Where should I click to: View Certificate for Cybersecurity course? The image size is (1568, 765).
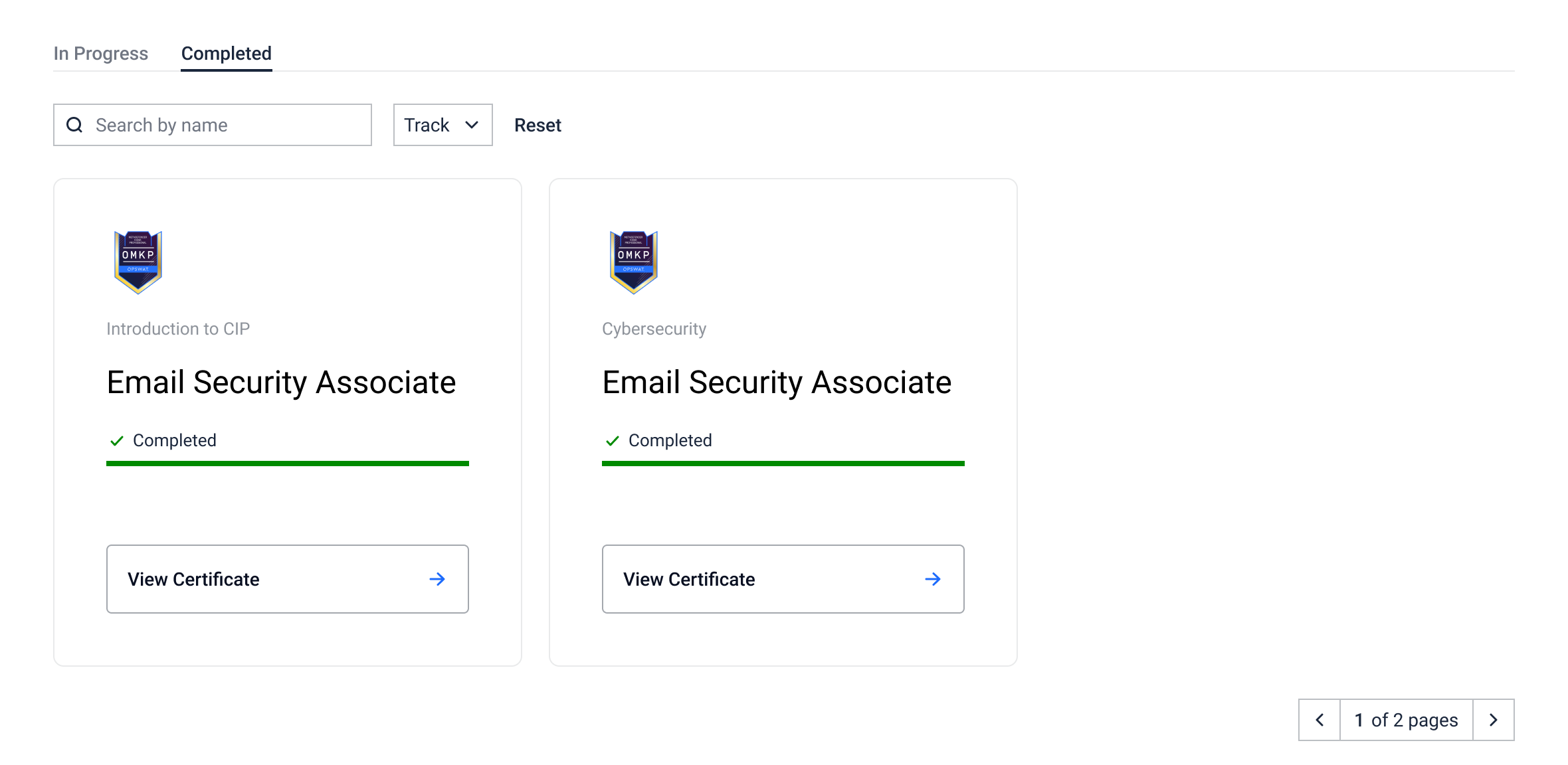point(783,579)
